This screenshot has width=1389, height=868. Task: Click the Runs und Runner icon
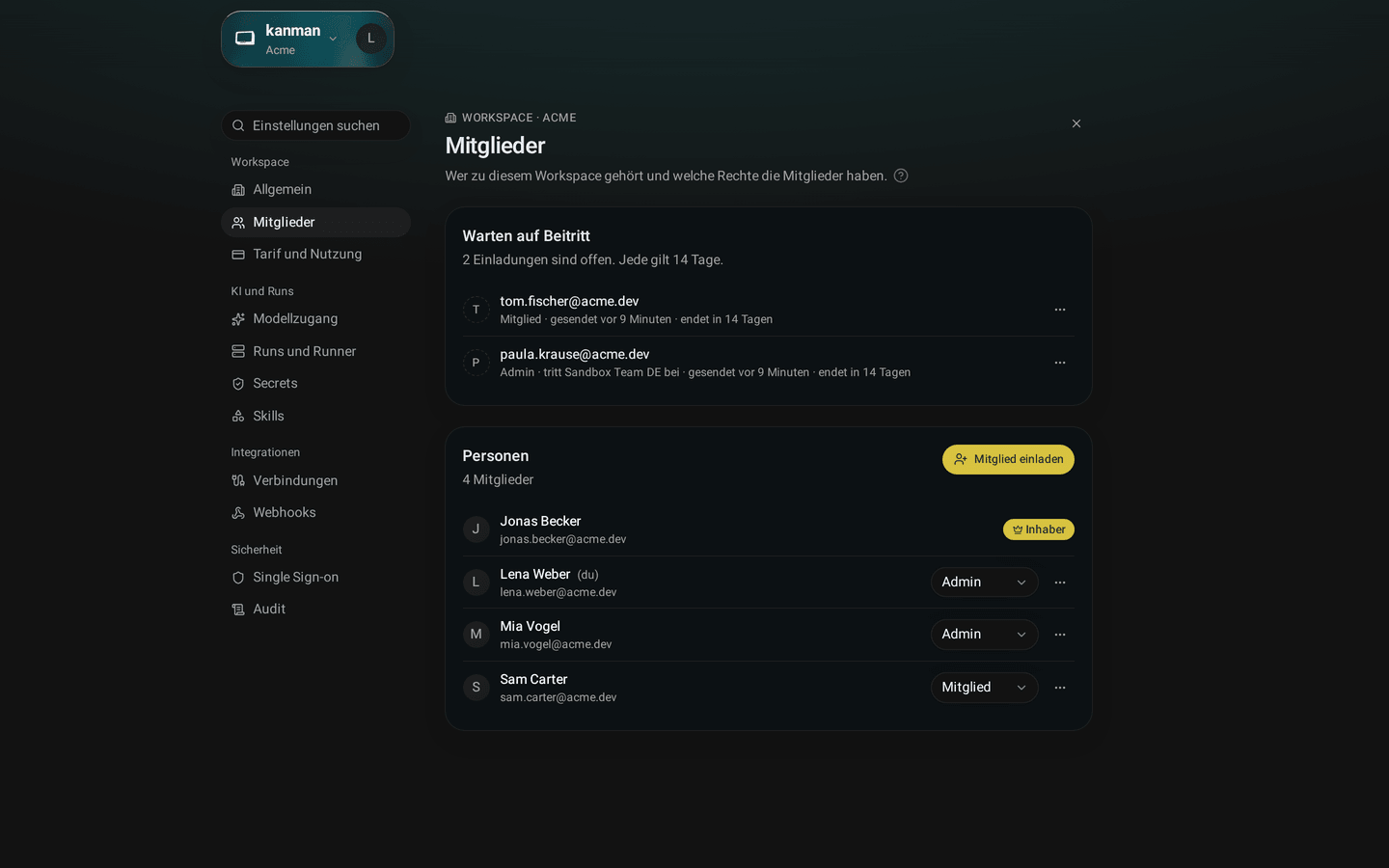coord(238,351)
